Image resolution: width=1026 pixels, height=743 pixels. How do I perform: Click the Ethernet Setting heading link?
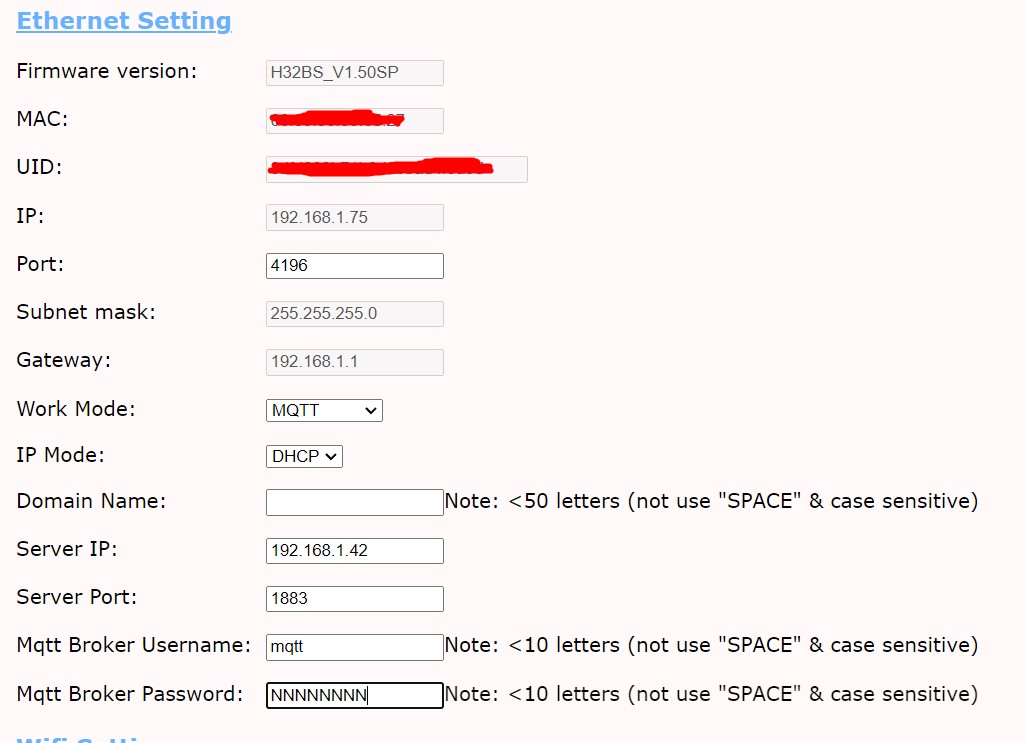124,21
